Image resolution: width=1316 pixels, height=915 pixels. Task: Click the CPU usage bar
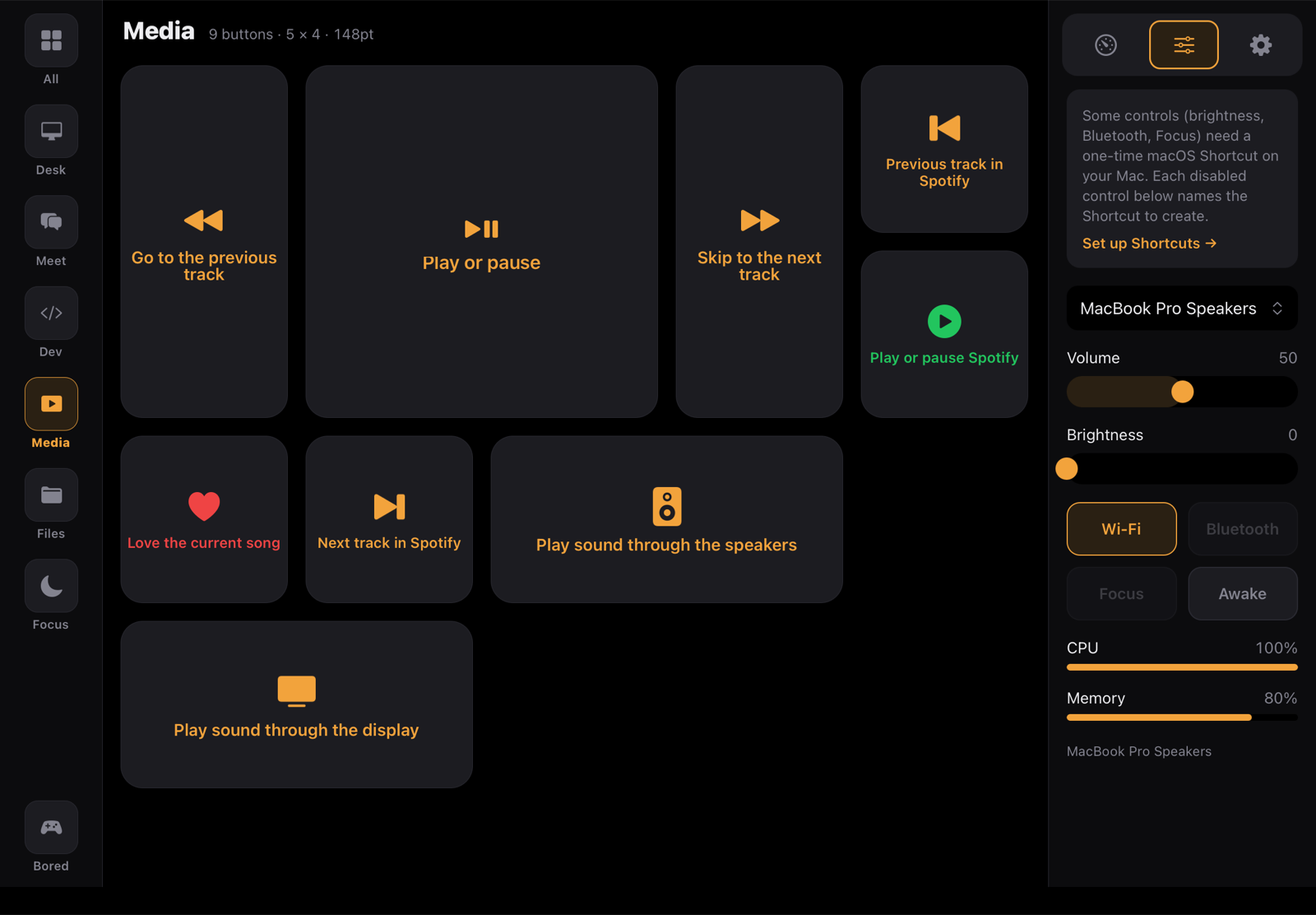pos(1182,667)
